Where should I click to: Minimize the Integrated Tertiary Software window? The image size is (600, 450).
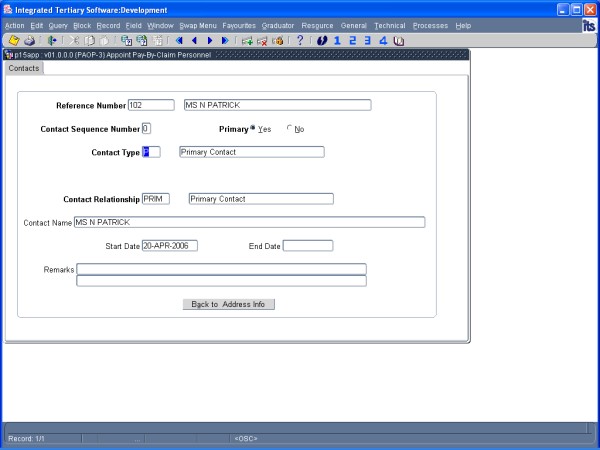(563, 10)
